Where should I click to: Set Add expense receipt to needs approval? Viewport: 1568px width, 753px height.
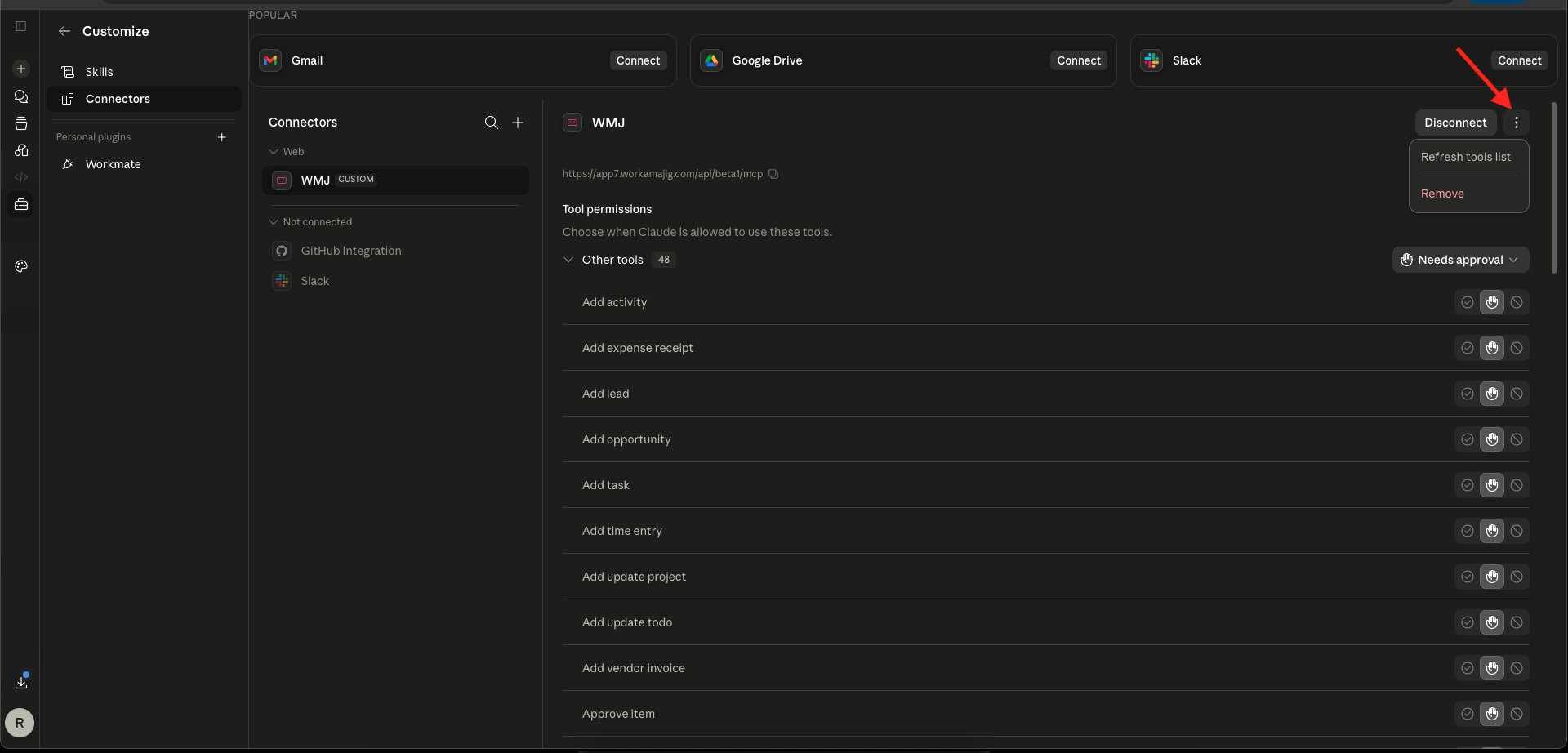1492,348
